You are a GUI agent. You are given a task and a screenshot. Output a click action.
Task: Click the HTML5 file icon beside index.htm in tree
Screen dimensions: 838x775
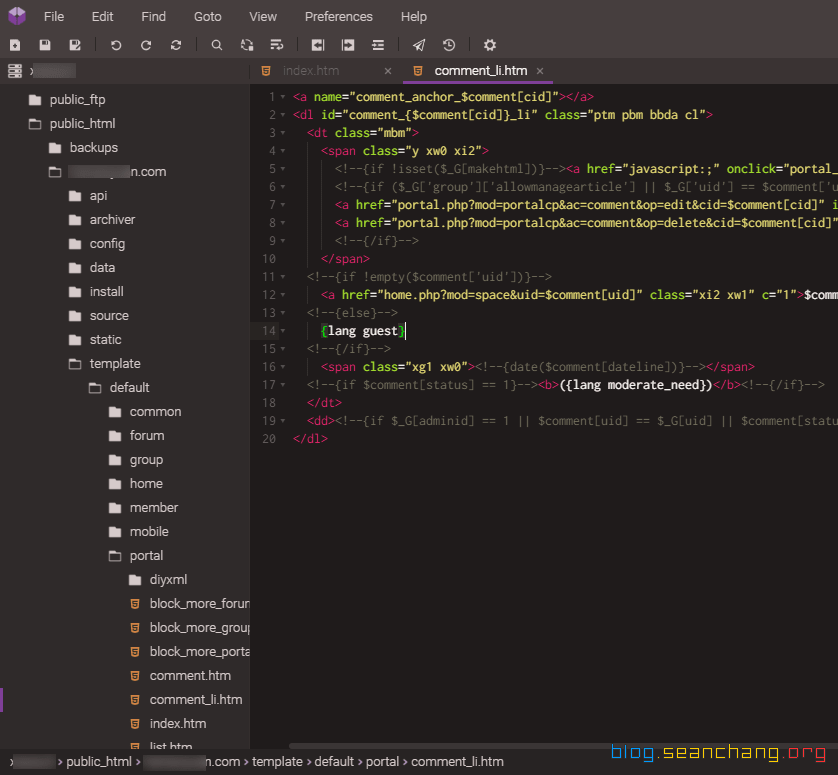pyautogui.click(x=135, y=724)
